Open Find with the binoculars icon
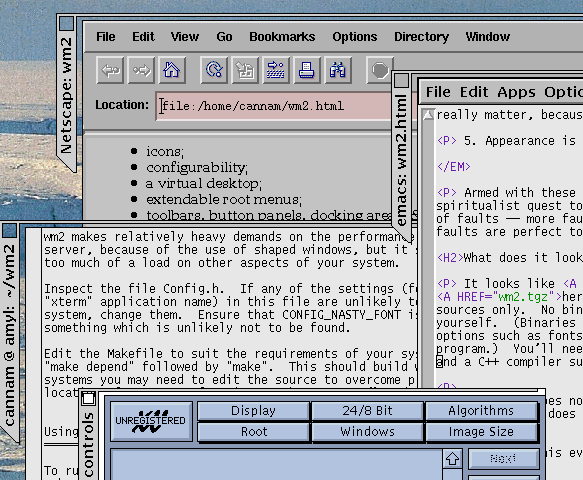 338,70
